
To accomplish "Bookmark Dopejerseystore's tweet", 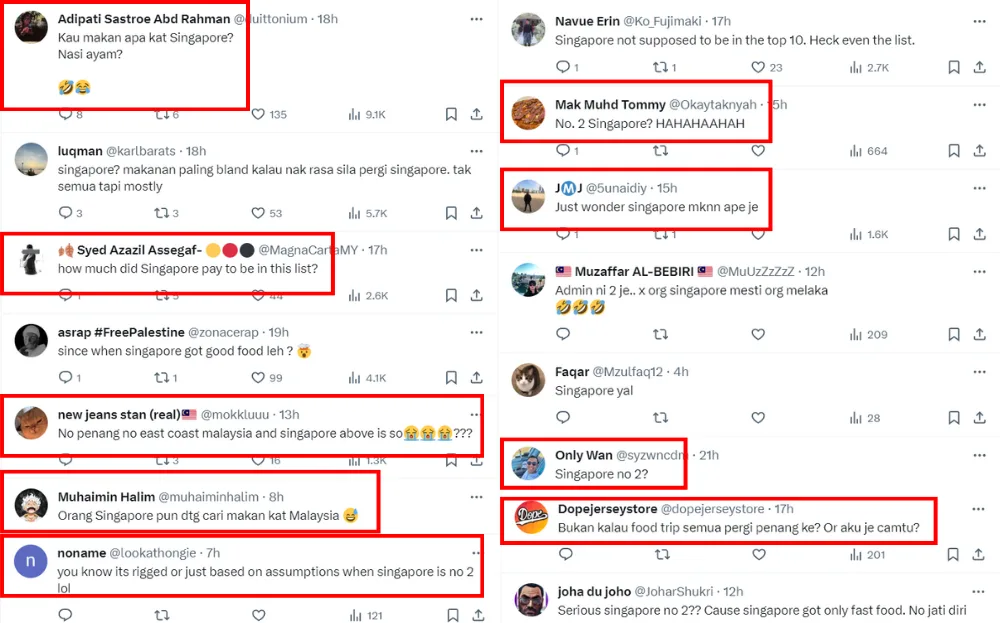I will [954, 554].
